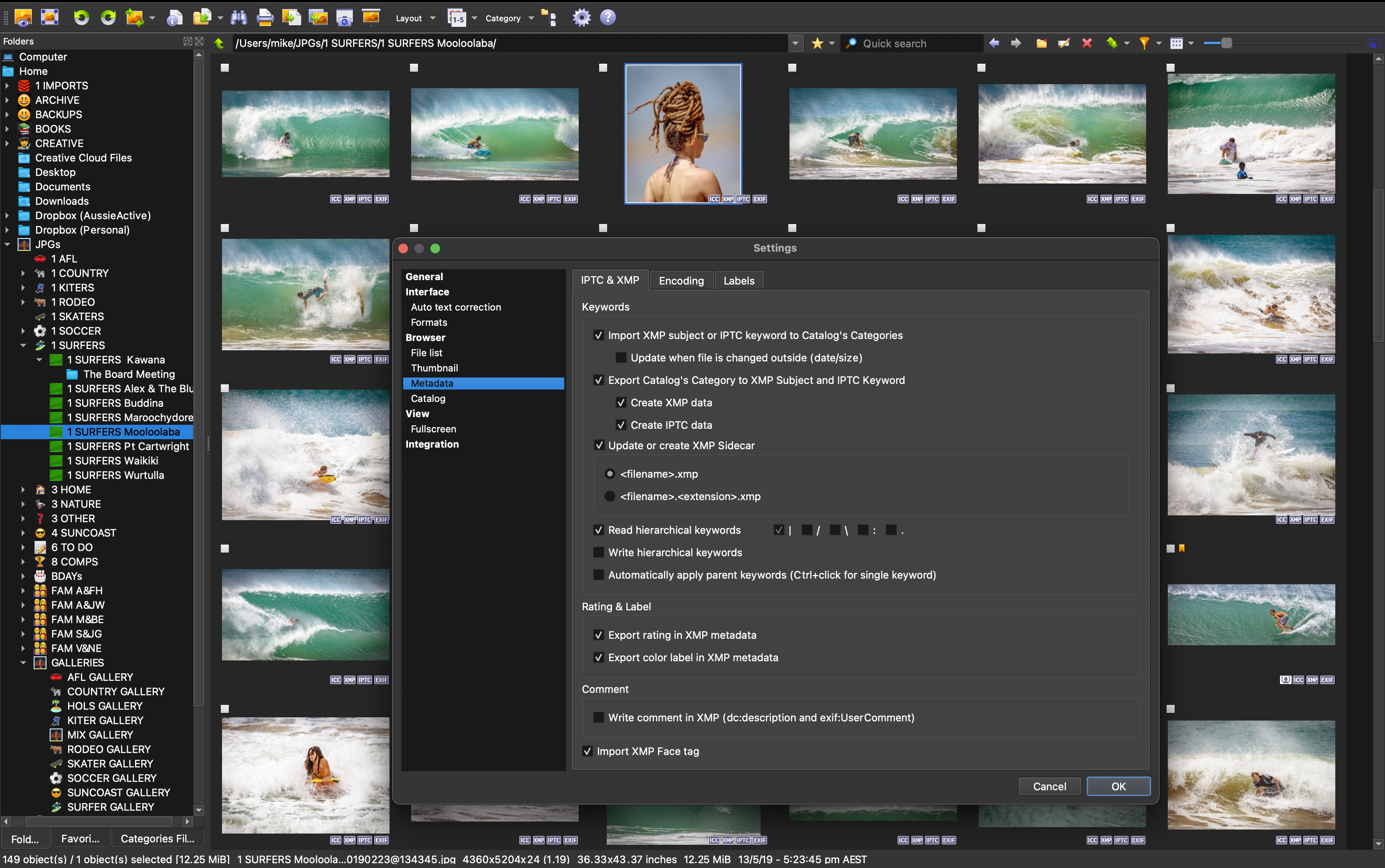Select <filename>.<extension>.xmp radio option
The image size is (1385, 868).
click(x=610, y=496)
